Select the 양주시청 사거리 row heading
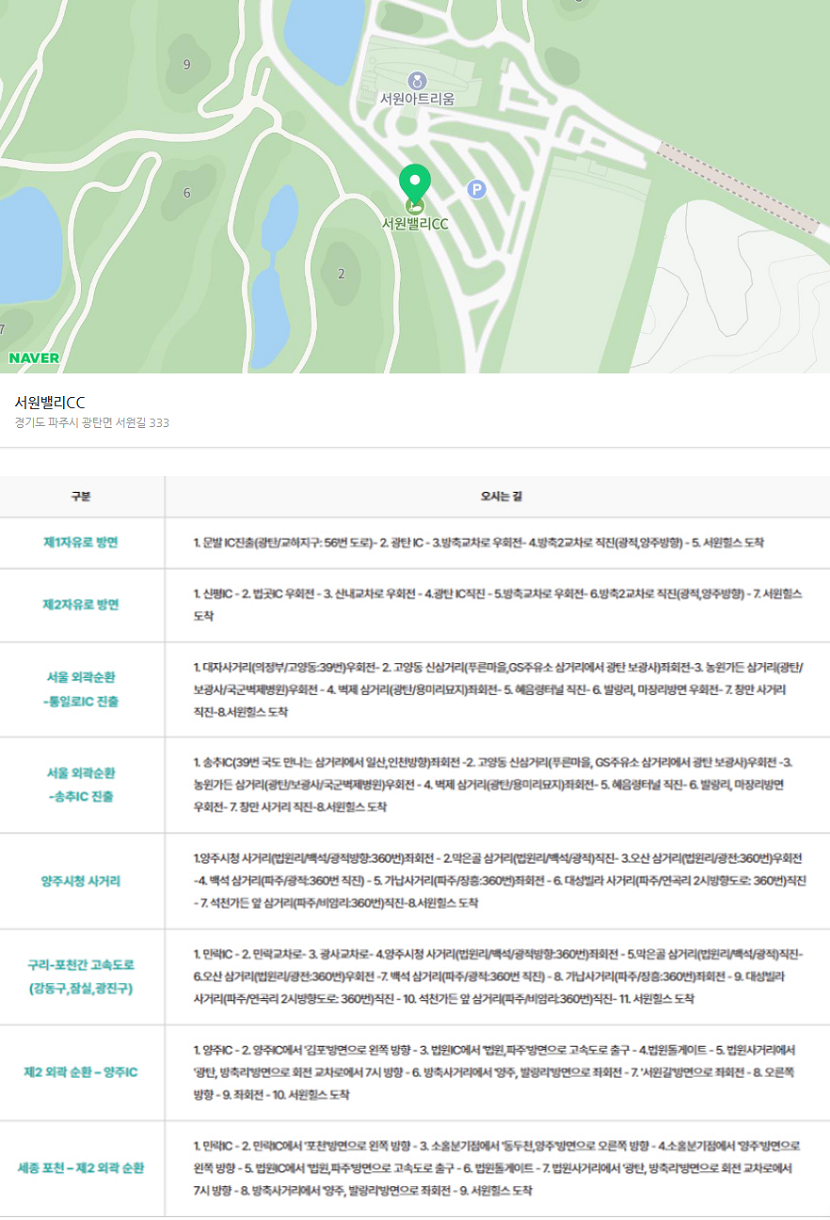This screenshot has height=1220, width=830. click(x=81, y=881)
